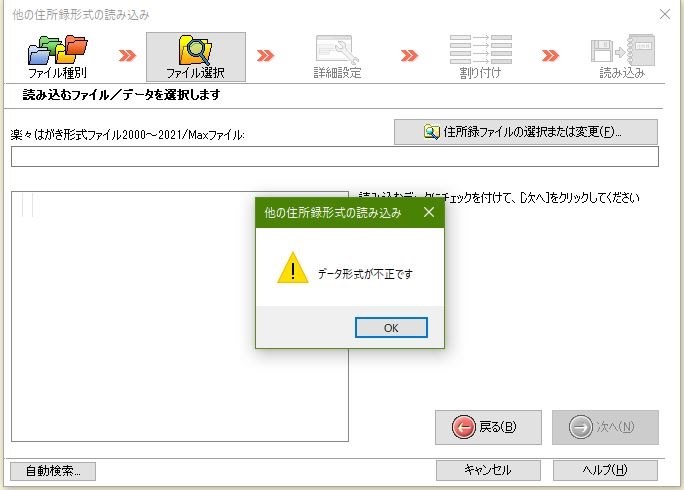
Task: Click the 読み込み step icon
Action: [x=622, y=56]
